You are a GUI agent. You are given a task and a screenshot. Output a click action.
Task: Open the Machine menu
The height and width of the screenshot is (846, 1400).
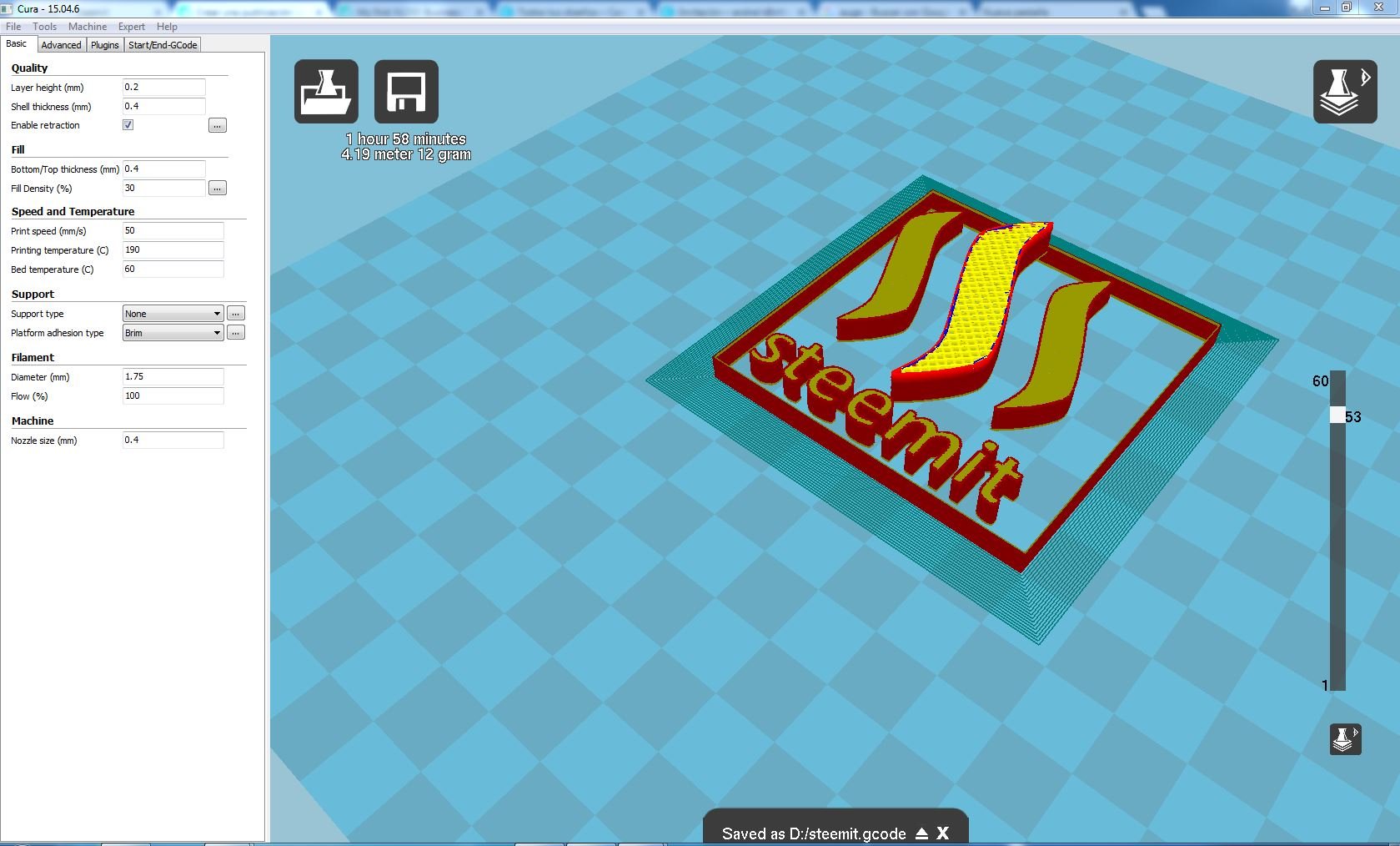(88, 27)
